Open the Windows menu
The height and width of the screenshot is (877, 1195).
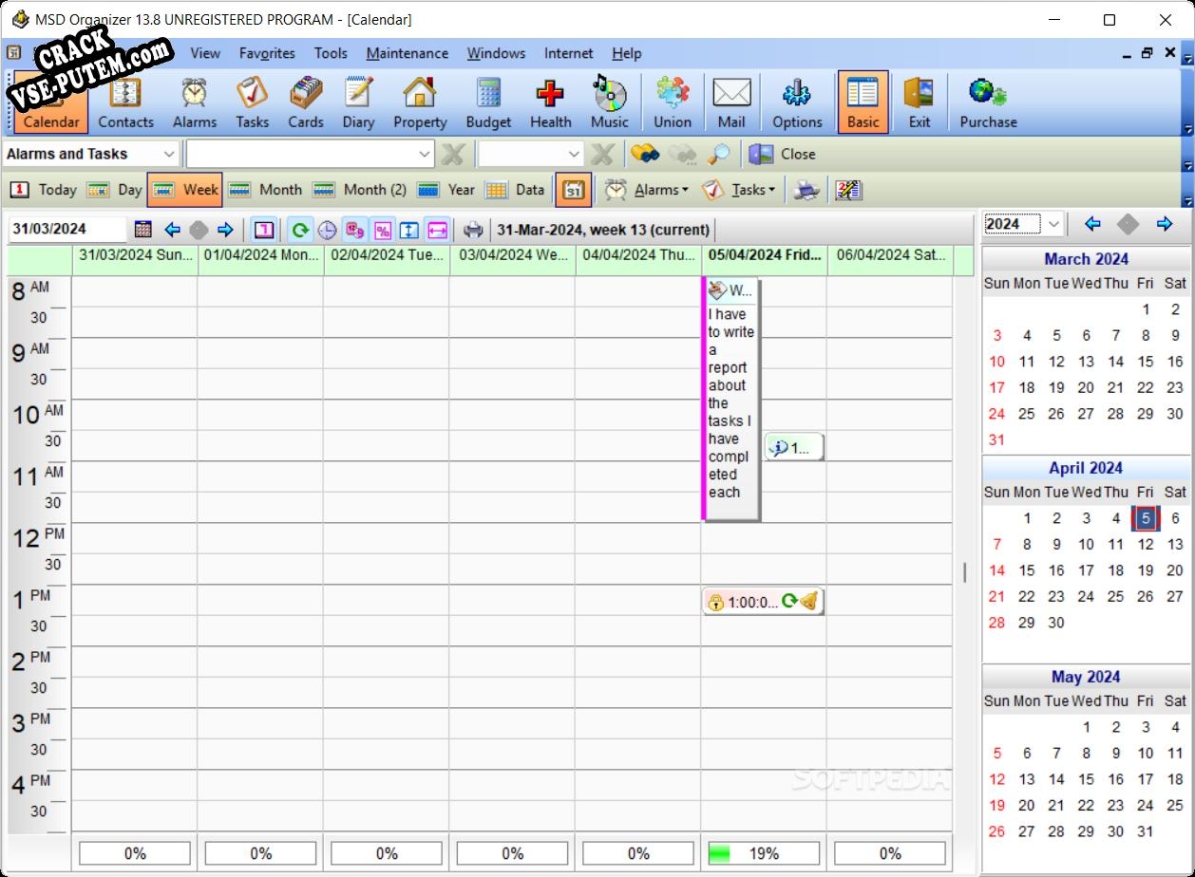[x=496, y=53]
